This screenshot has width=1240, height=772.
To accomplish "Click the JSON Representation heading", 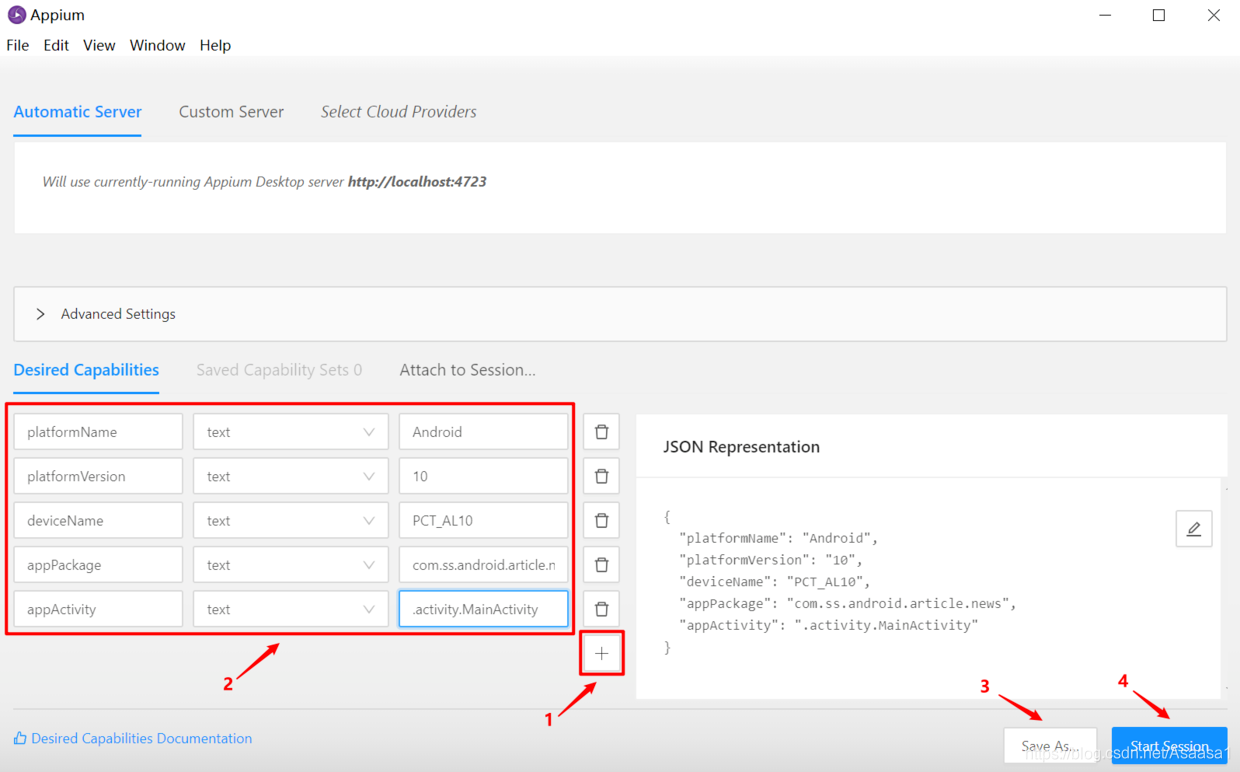I will (x=741, y=447).
